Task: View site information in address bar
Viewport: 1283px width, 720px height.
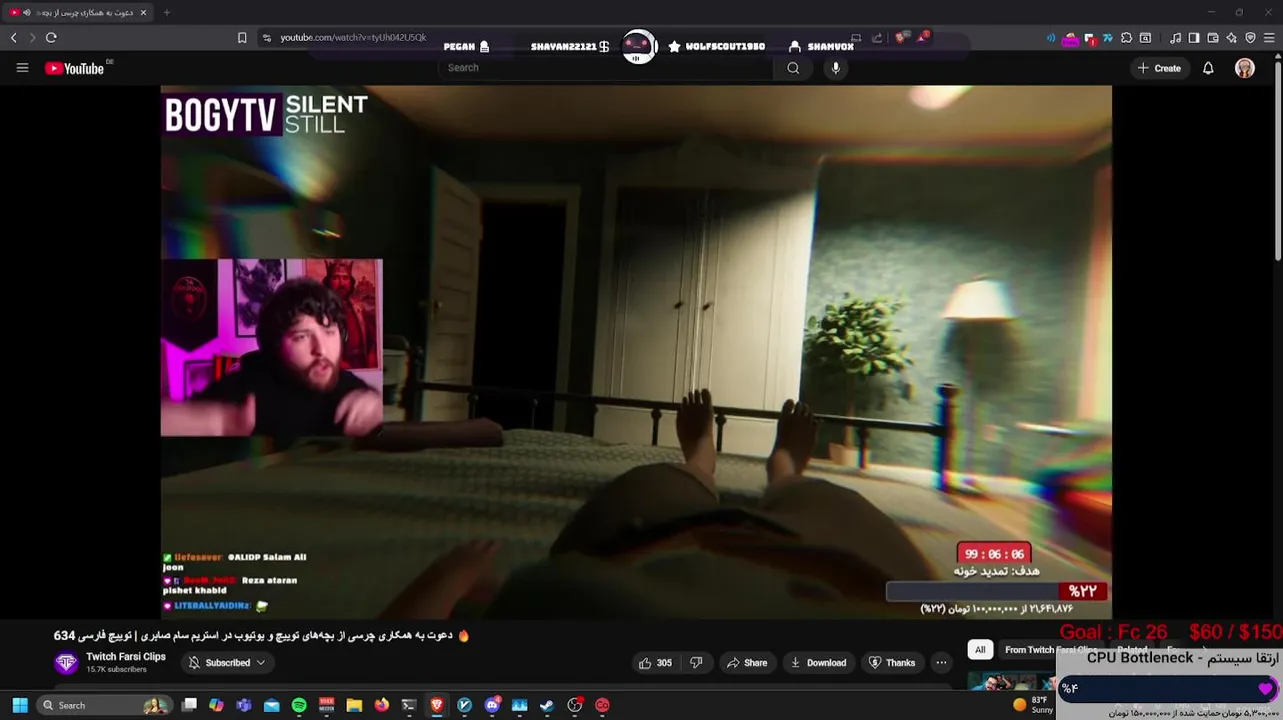Action: [266, 38]
